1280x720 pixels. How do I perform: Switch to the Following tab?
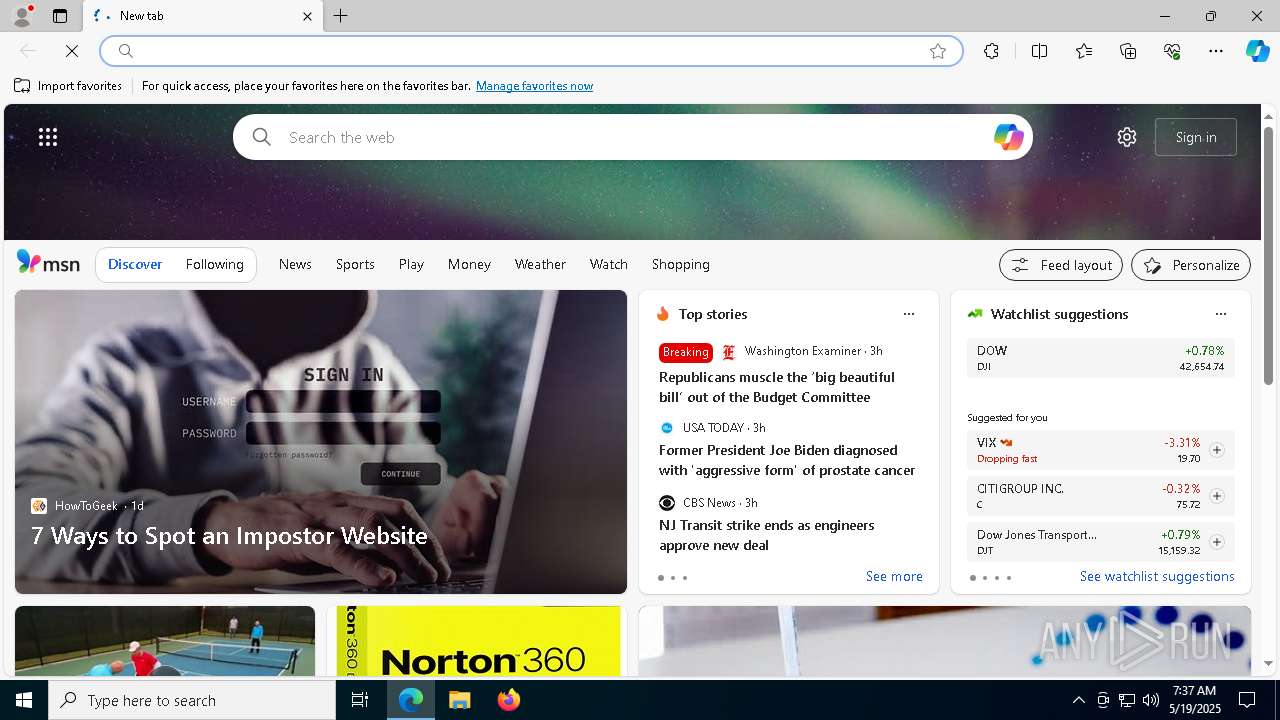(215, 264)
